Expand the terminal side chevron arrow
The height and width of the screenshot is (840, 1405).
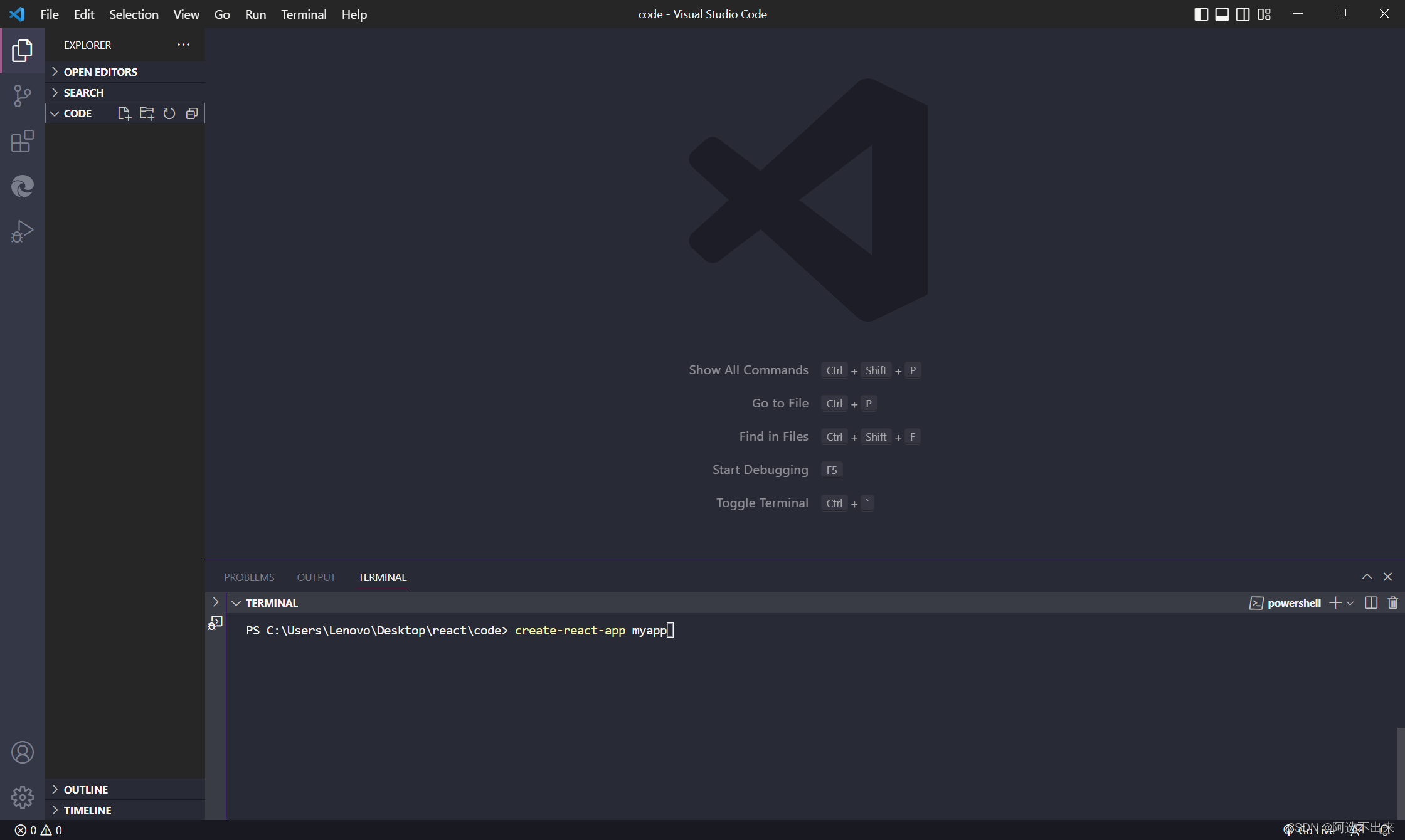(x=215, y=602)
